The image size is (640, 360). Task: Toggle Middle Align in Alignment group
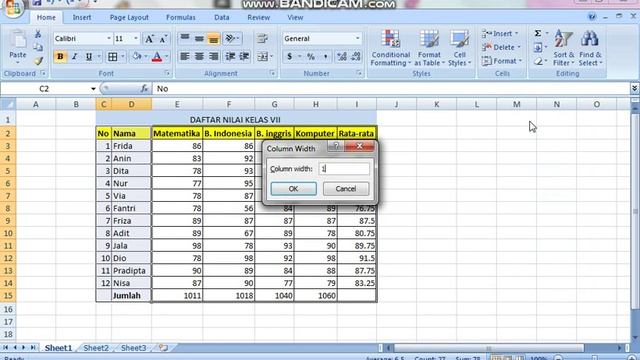click(199, 38)
